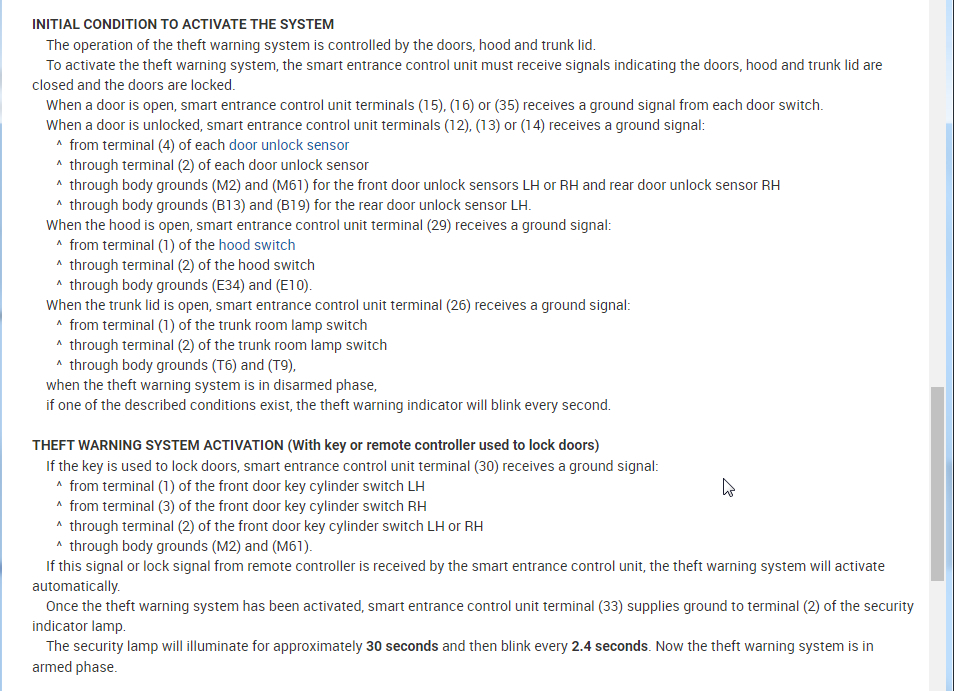Image resolution: width=954 pixels, height=691 pixels.
Task: Click the caret bullet before 'through body grounds (B13)'
Action: [60, 206]
